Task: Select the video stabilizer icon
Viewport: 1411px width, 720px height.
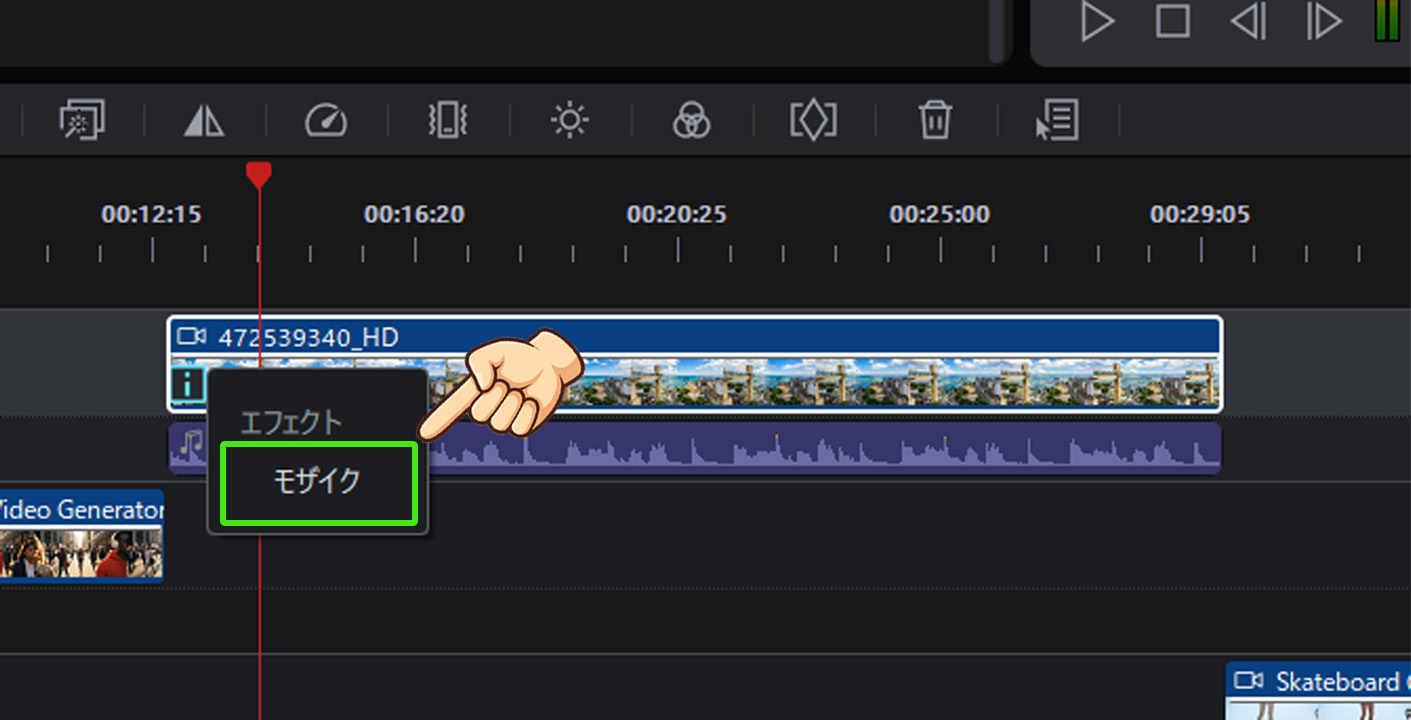Action: pyautogui.click(x=448, y=121)
